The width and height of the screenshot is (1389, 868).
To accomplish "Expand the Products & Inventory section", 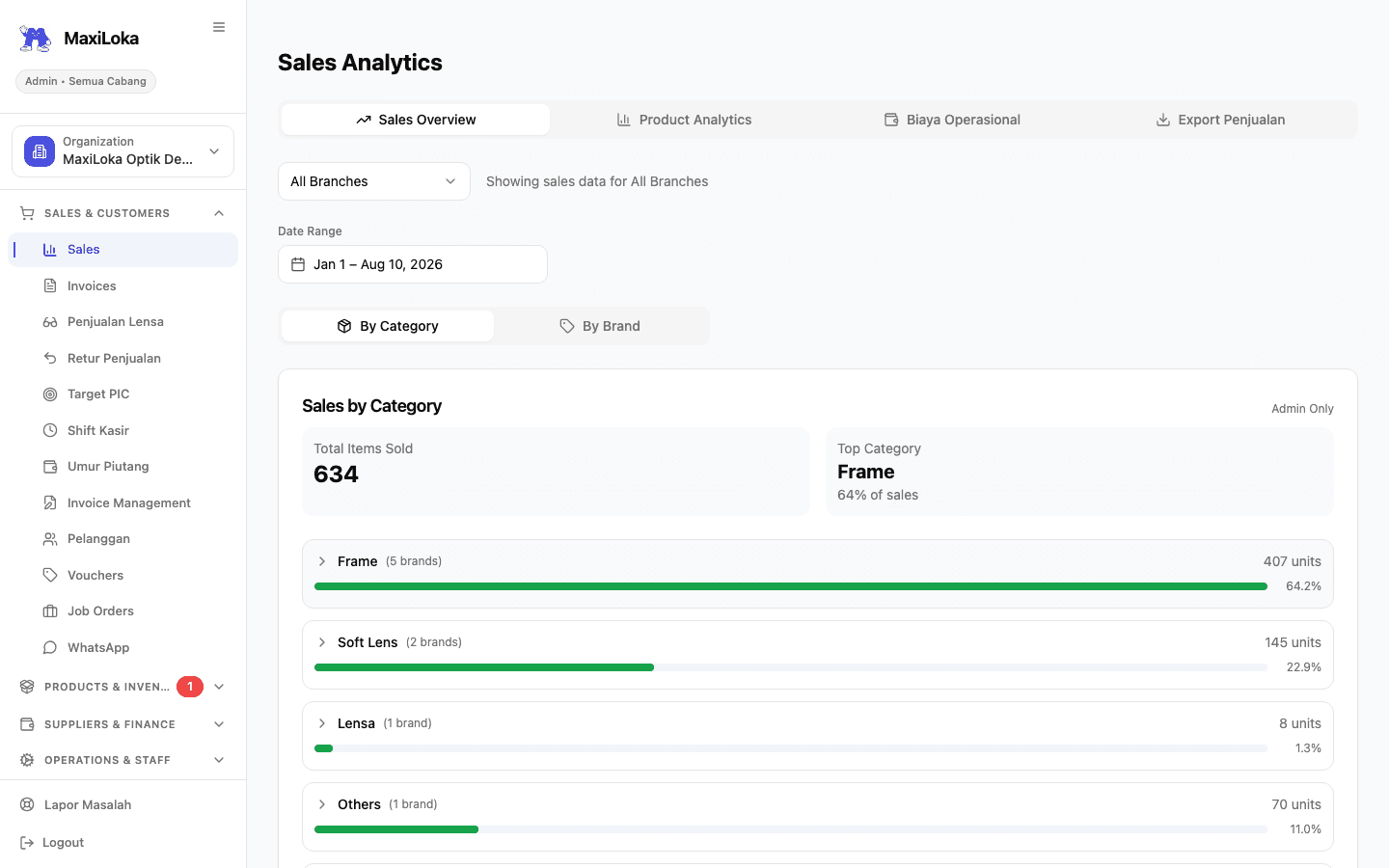I will 219,687.
